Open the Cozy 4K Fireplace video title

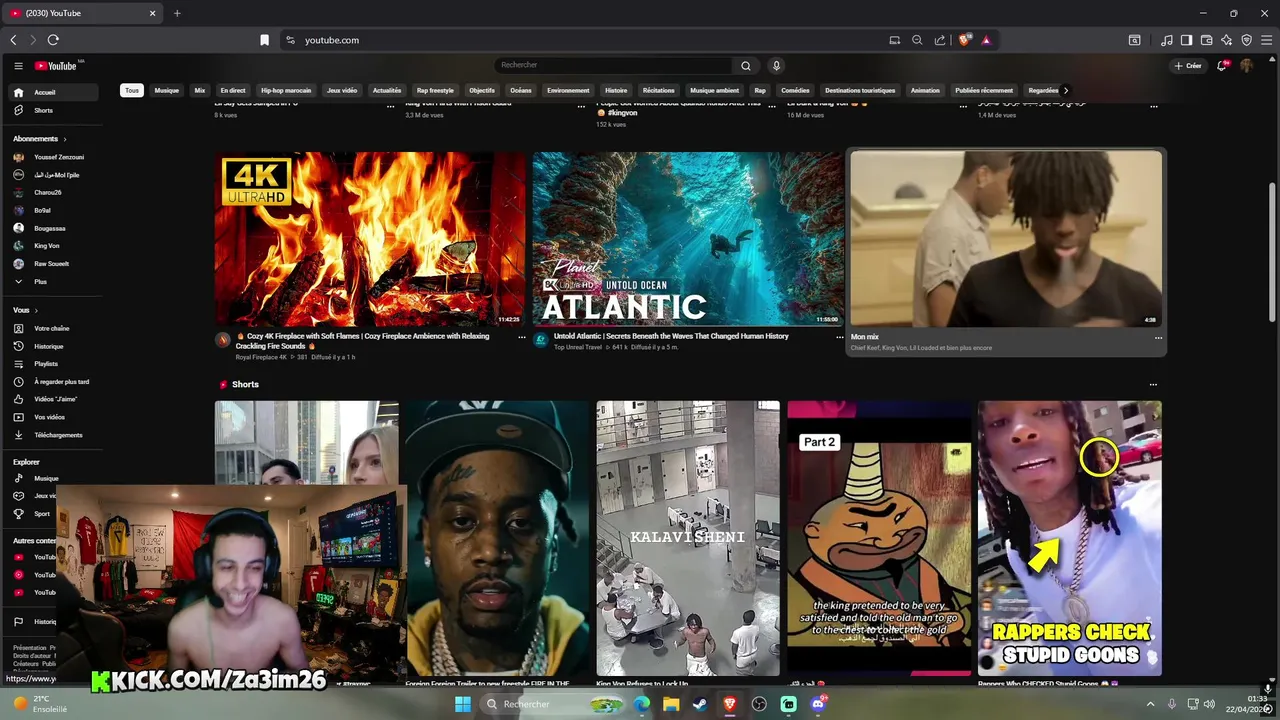(x=363, y=341)
